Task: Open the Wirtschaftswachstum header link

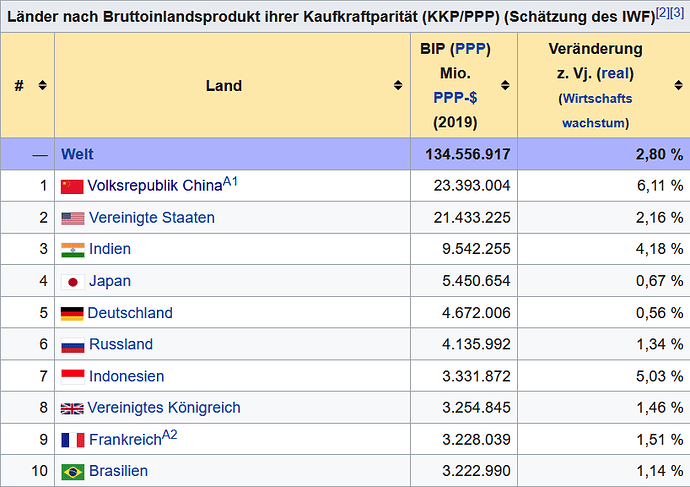Action: click(x=596, y=110)
